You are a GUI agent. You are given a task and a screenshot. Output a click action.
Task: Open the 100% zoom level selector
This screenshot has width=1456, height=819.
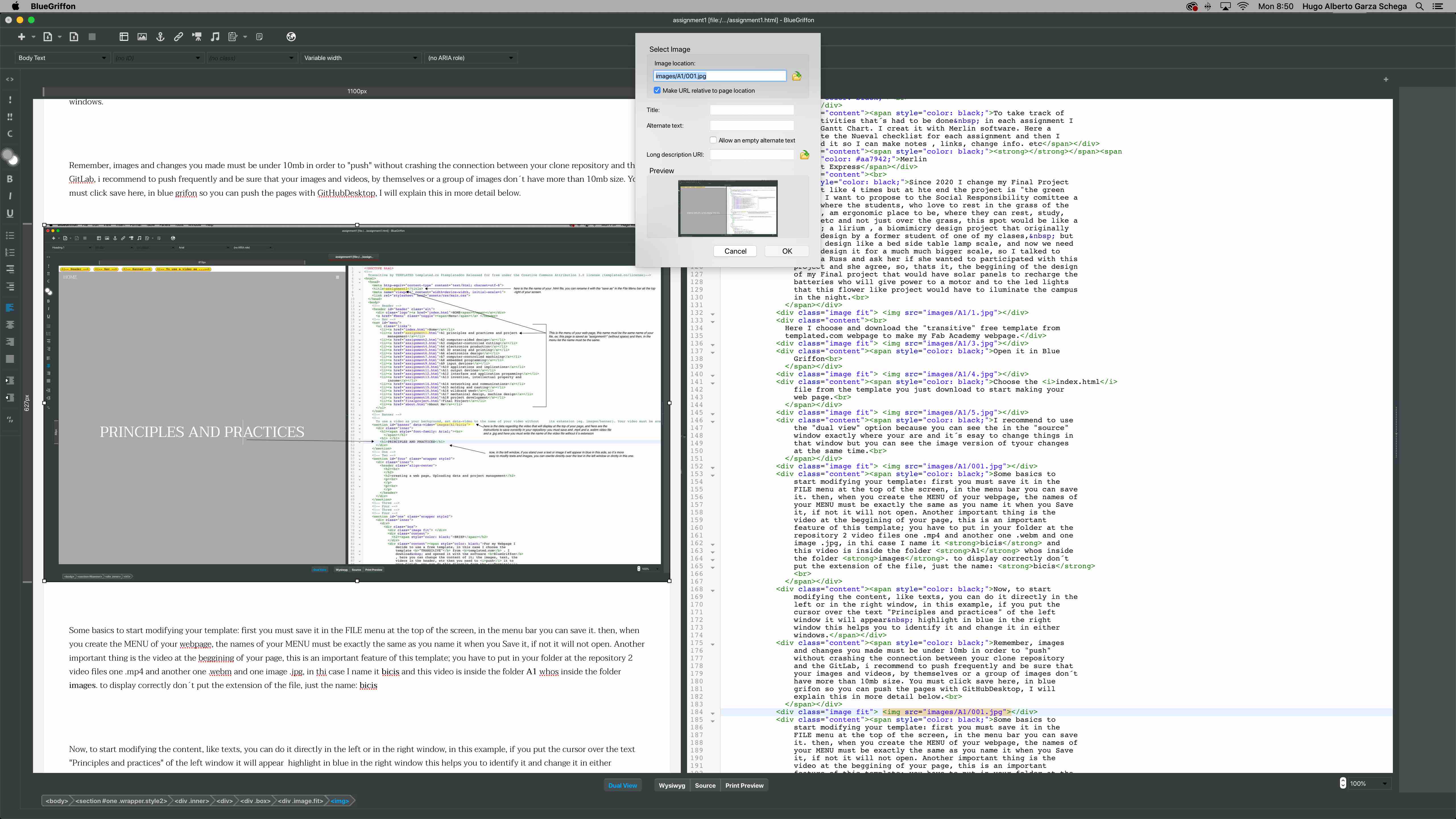tap(1368, 783)
